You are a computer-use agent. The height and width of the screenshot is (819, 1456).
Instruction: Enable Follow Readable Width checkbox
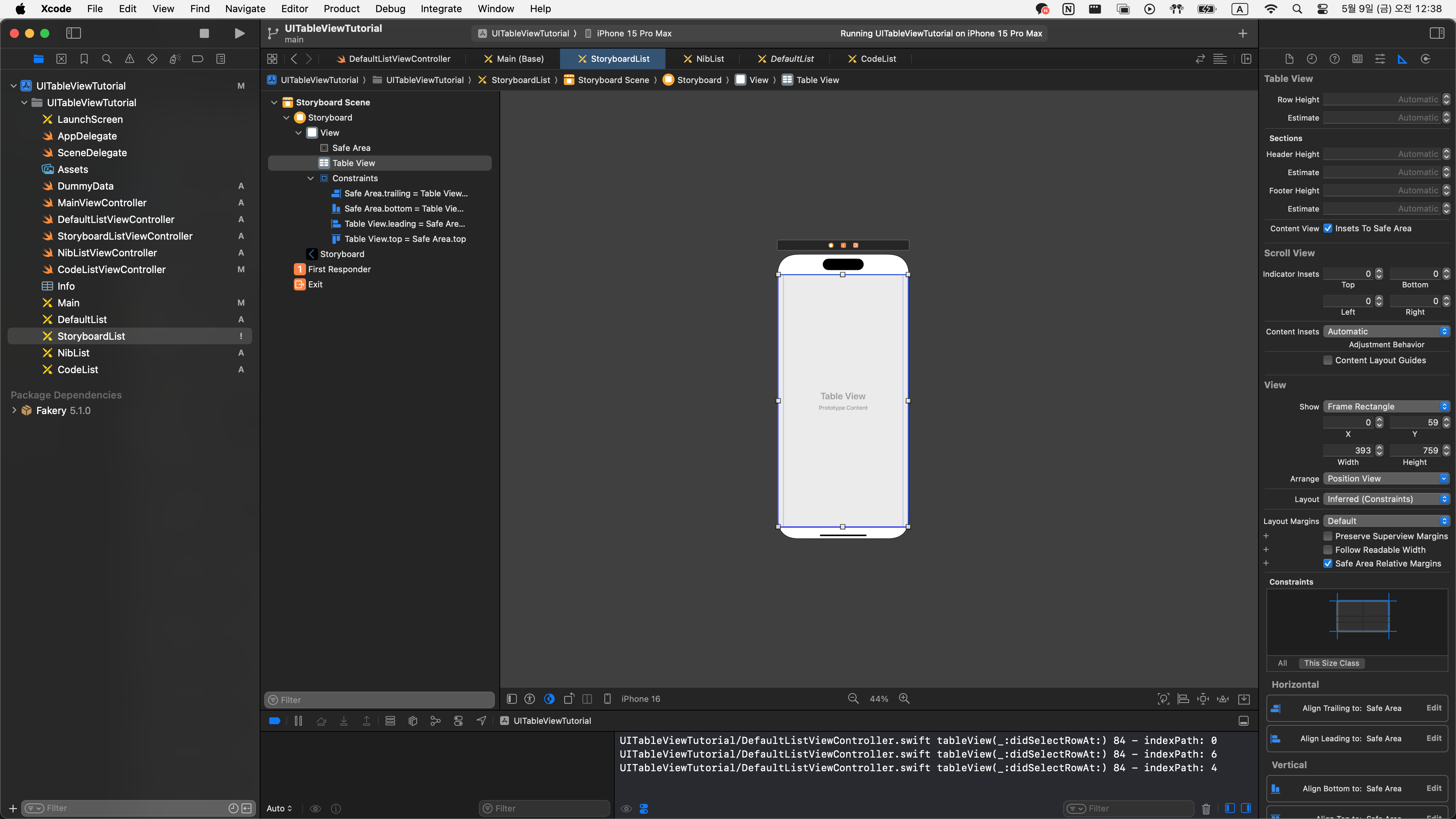tap(1328, 549)
